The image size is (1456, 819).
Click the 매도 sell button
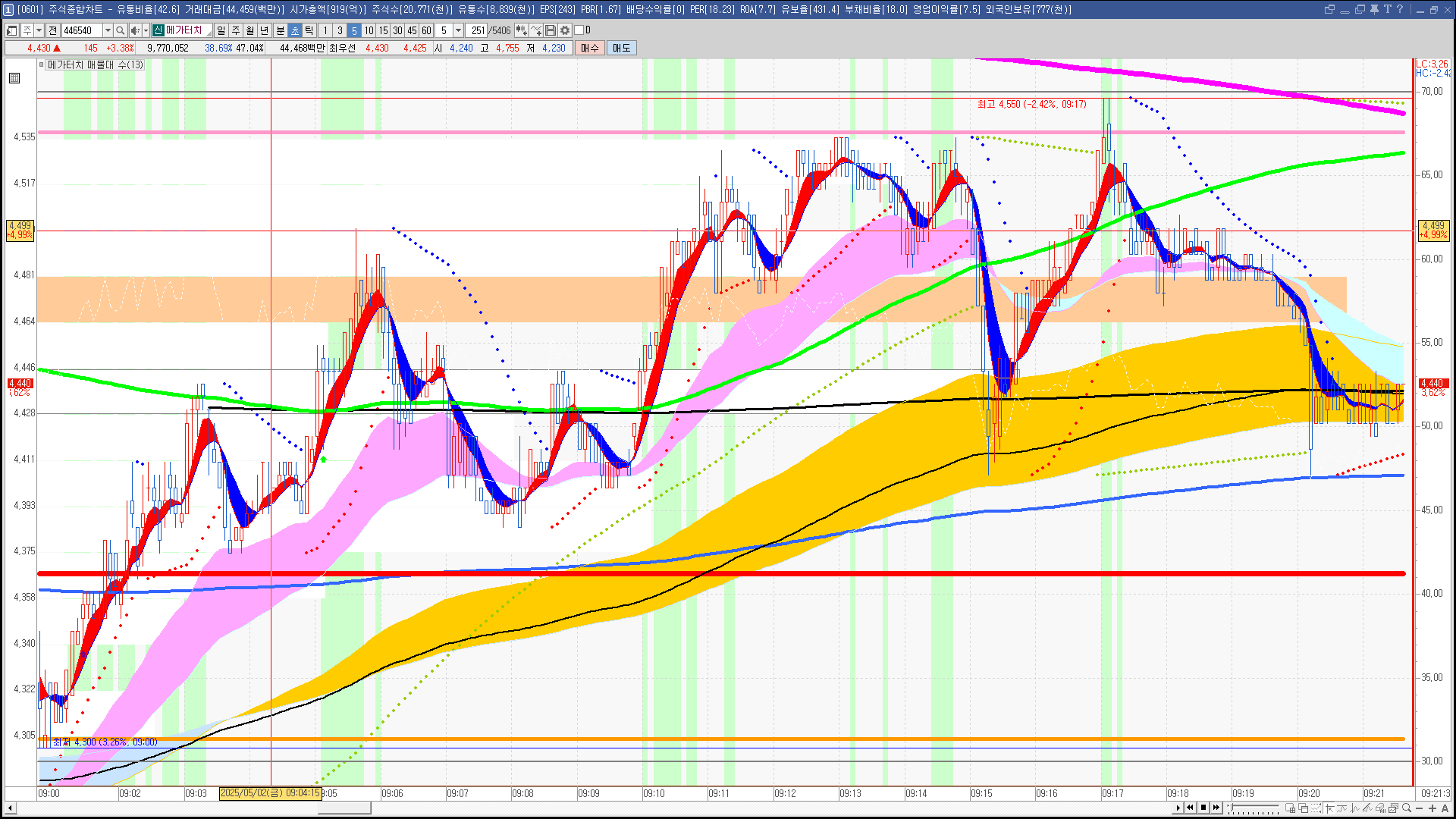[x=622, y=48]
